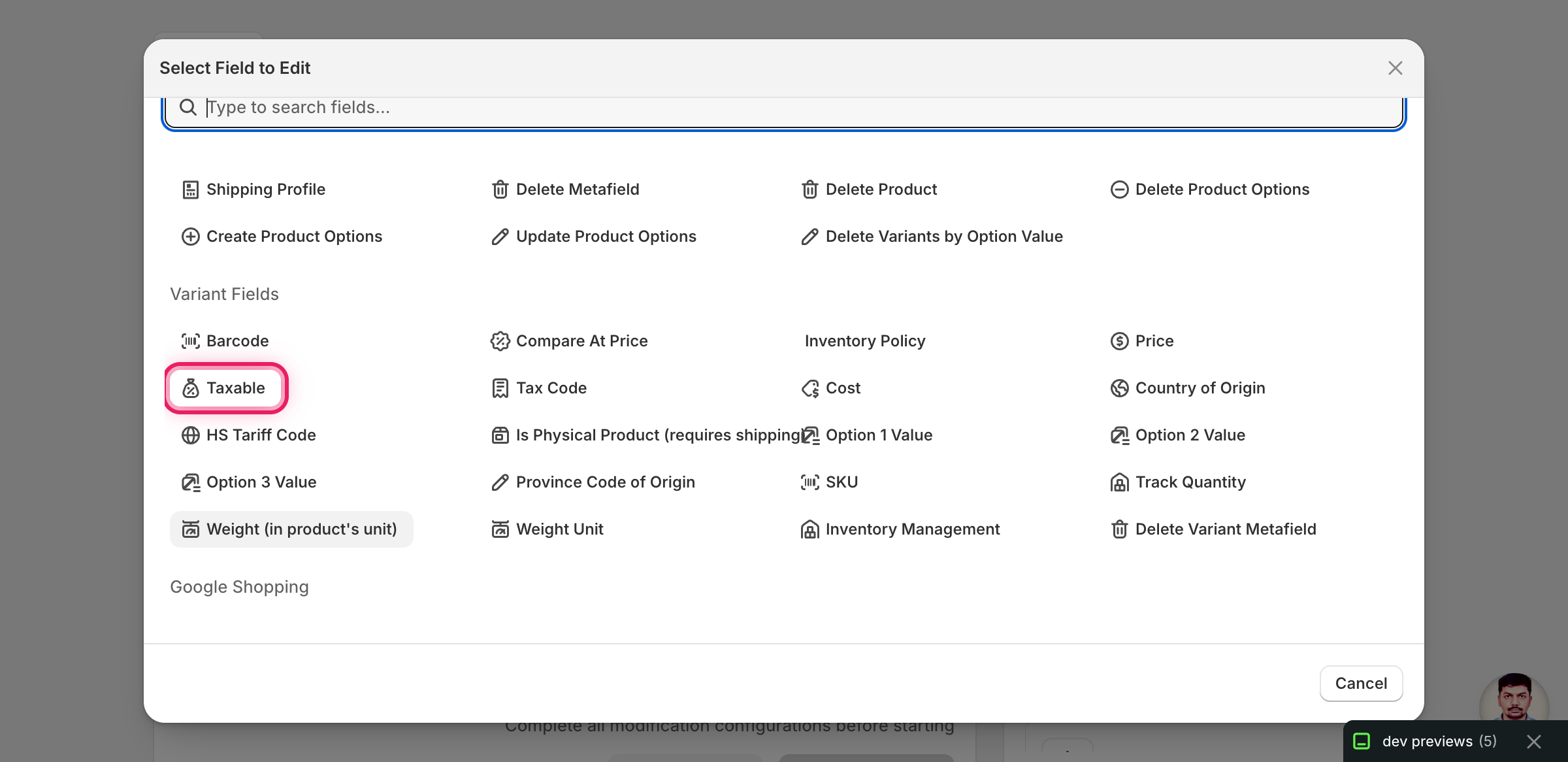The width and height of the screenshot is (1568, 762).
Task: Click the plus-circle icon for Create Product Options
Action: [x=190, y=237]
